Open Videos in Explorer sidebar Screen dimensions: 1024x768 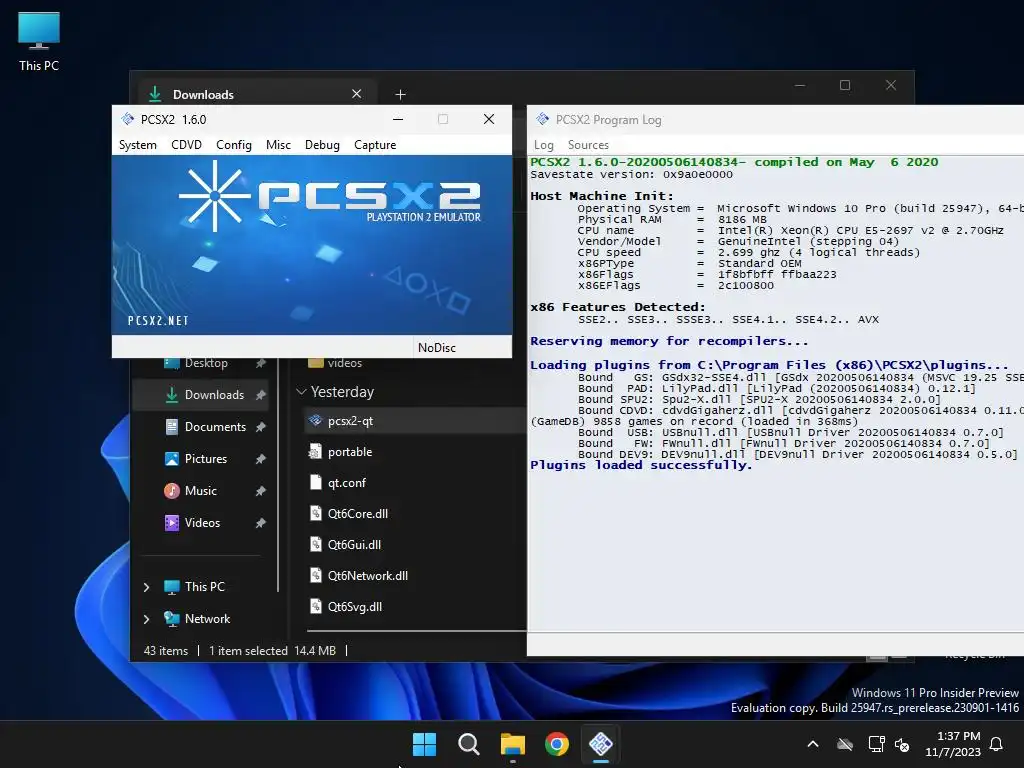(x=192, y=523)
